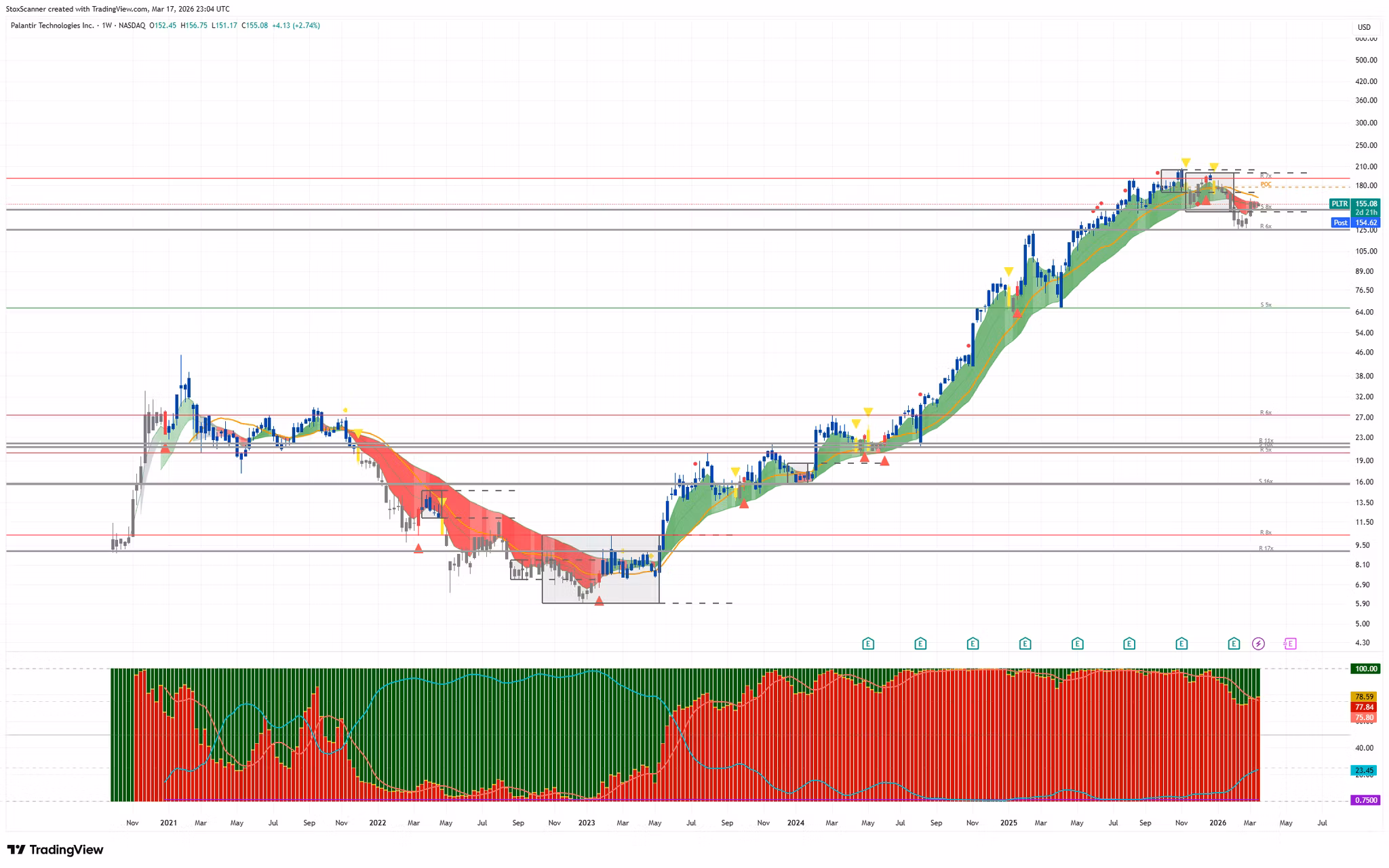The width and height of the screenshot is (1389, 868).
Task: Click the leftmost teal earnings E icon
Action: click(868, 644)
